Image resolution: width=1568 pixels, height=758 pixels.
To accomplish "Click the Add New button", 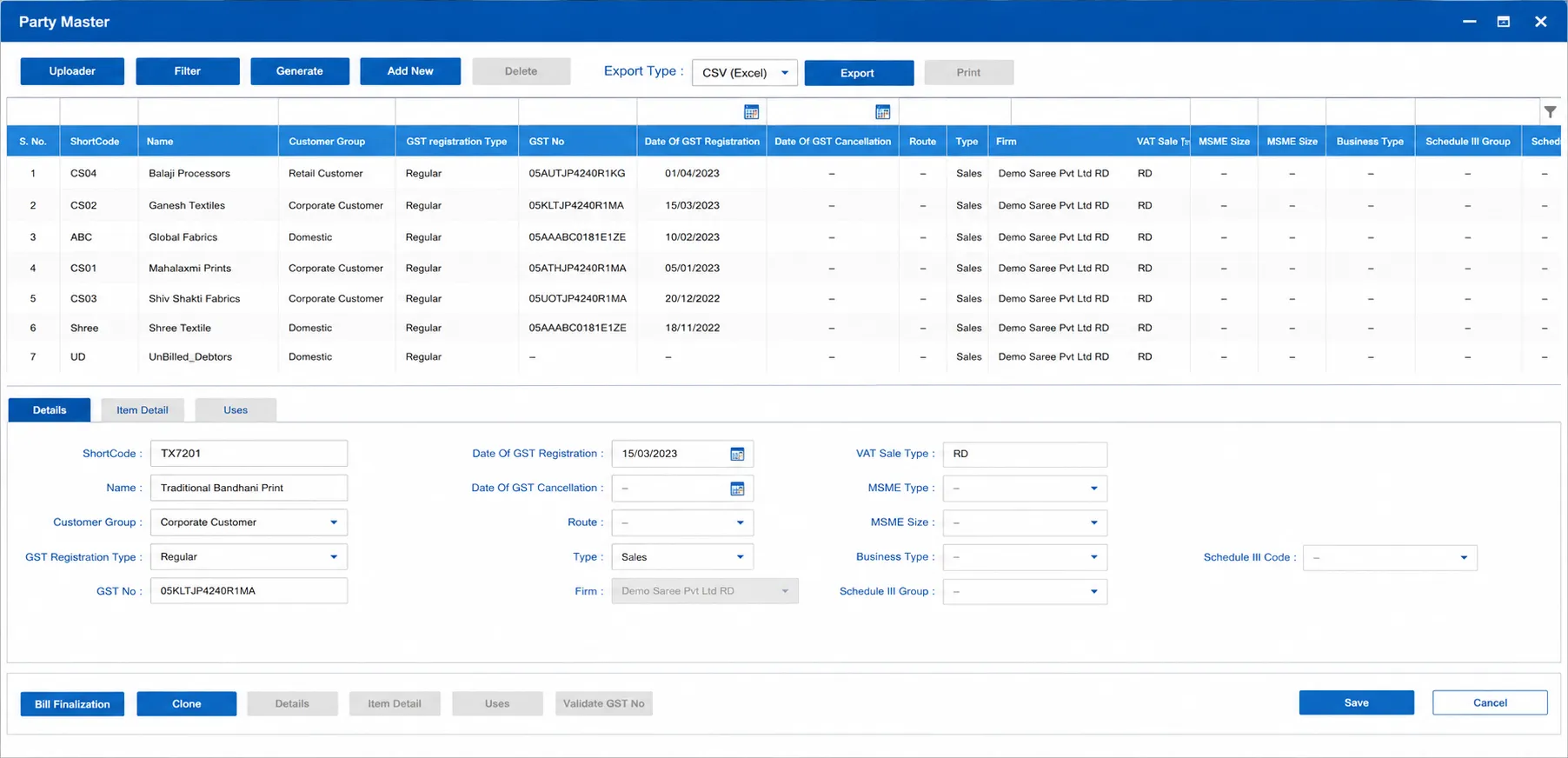I will [410, 71].
